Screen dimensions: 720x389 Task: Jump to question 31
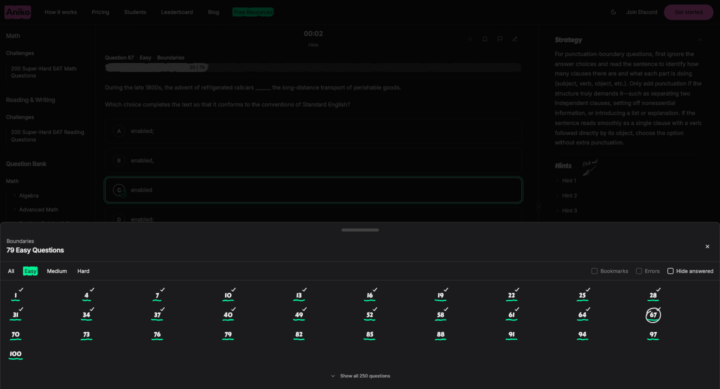click(16, 315)
